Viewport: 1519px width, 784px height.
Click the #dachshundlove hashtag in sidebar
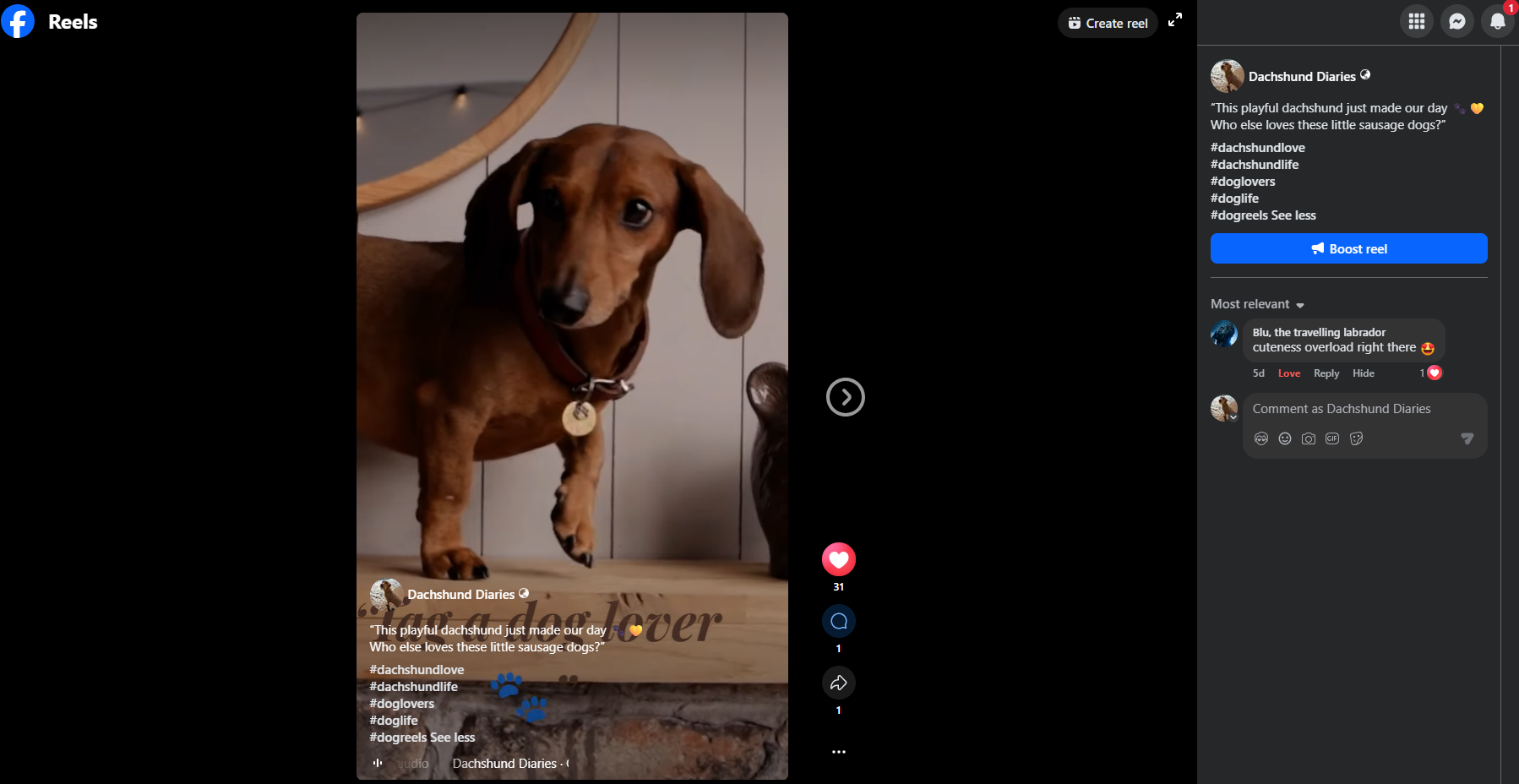pos(1258,148)
